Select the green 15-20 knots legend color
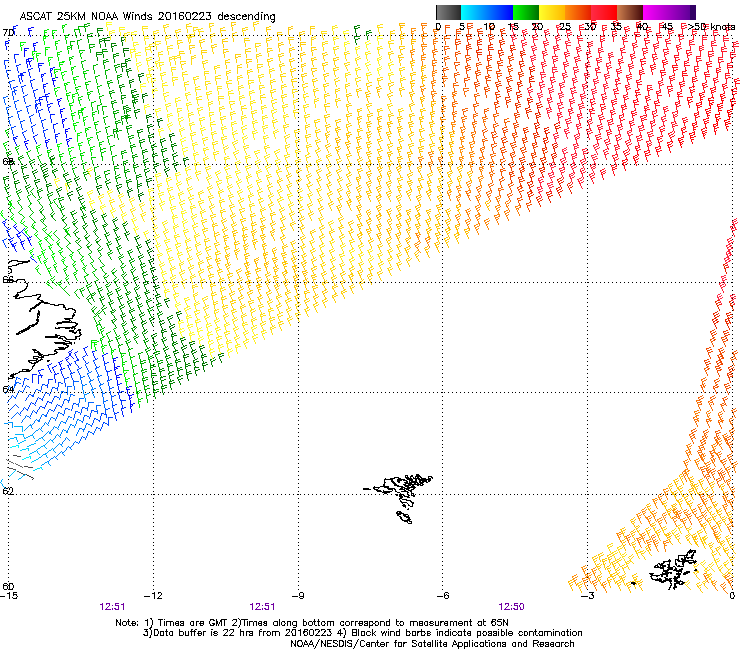The height and width of the screenshot is (650, 740). 526,12
